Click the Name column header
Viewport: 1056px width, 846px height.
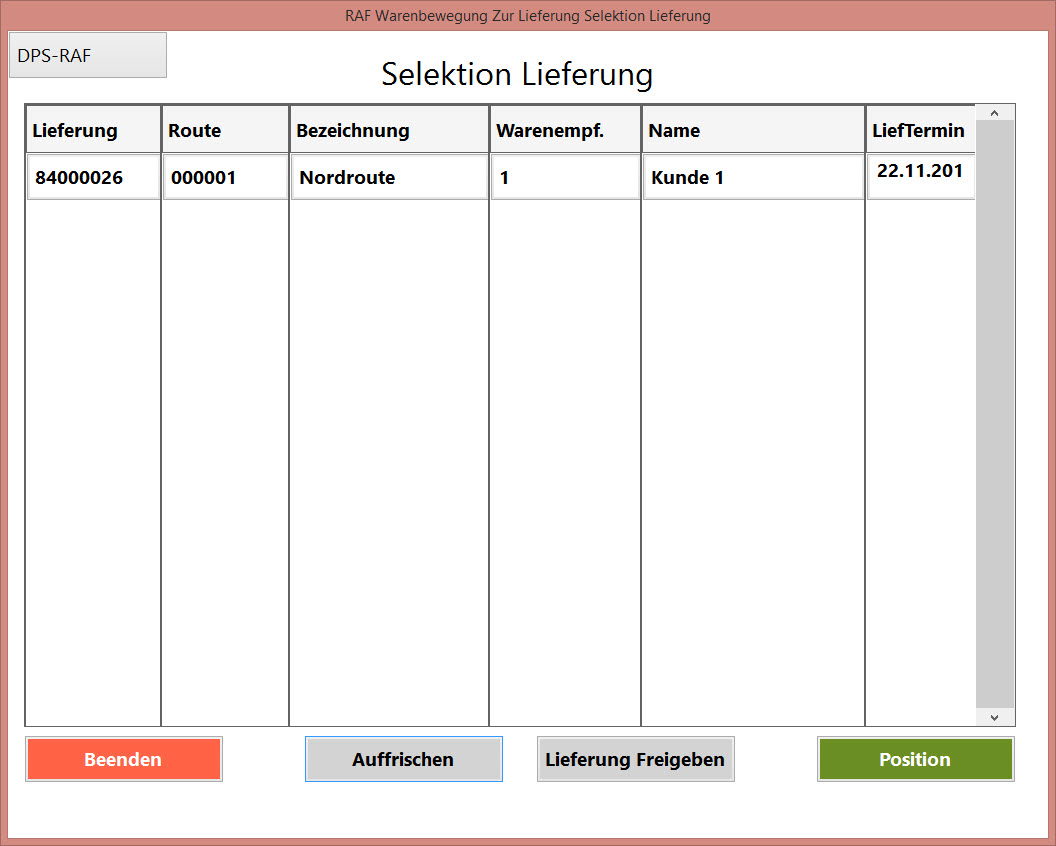point(753,131)
